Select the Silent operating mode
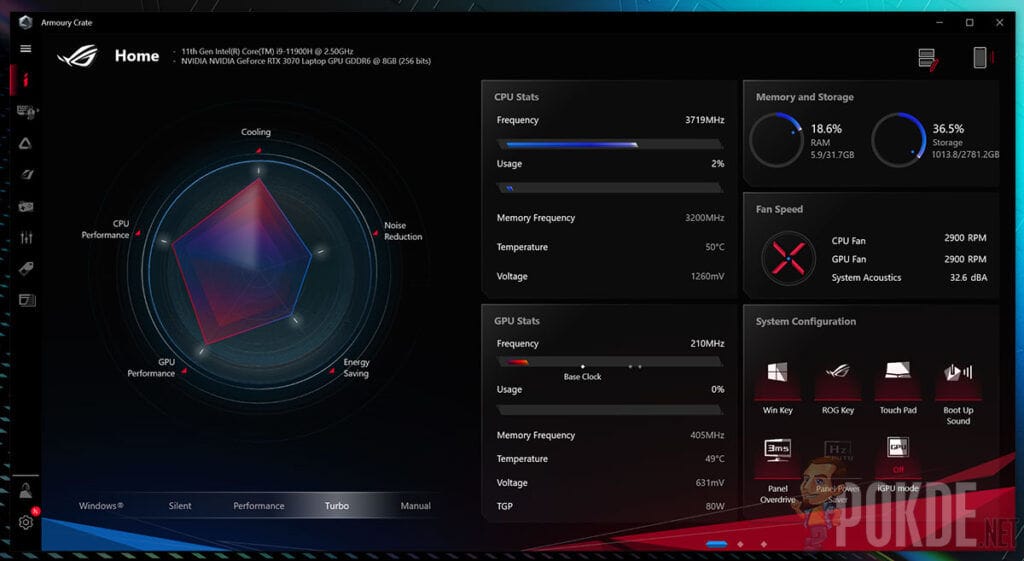This screenshot has height=561, width=1024. (x=180, y=505)
